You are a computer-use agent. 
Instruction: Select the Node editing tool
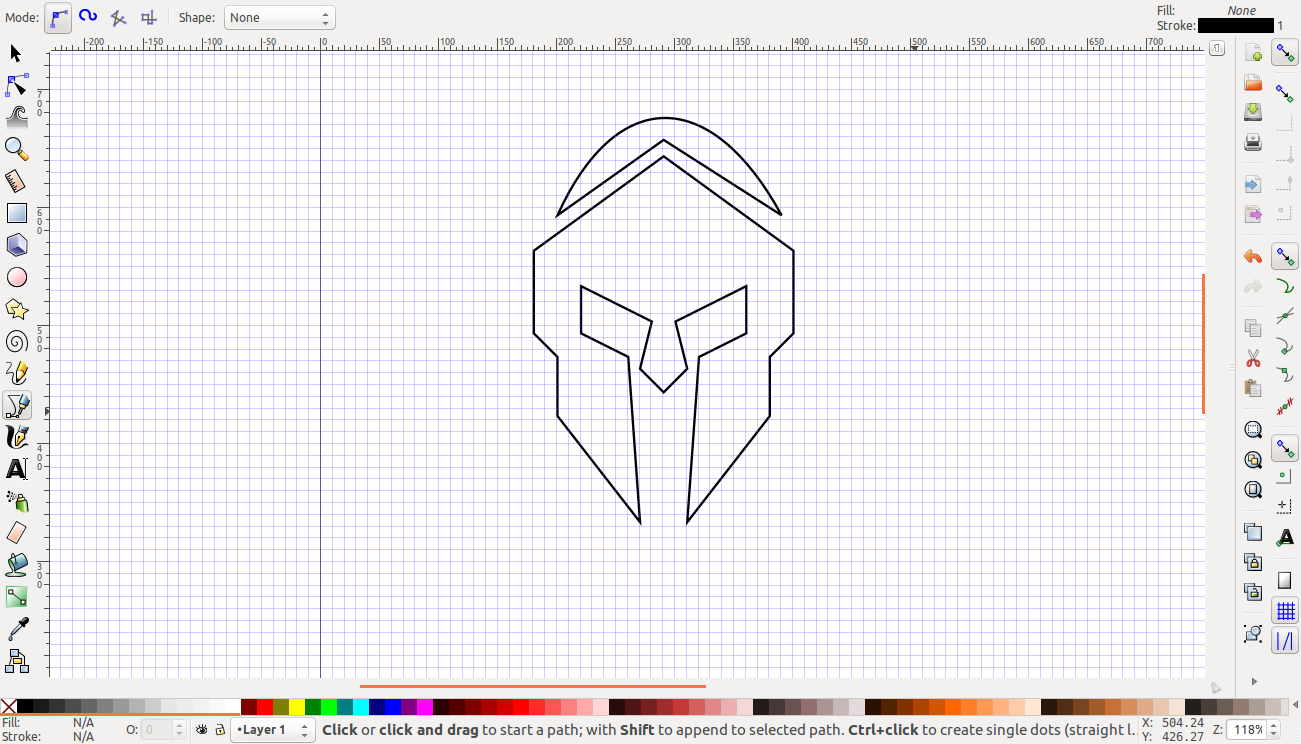[x=16, y=85]
